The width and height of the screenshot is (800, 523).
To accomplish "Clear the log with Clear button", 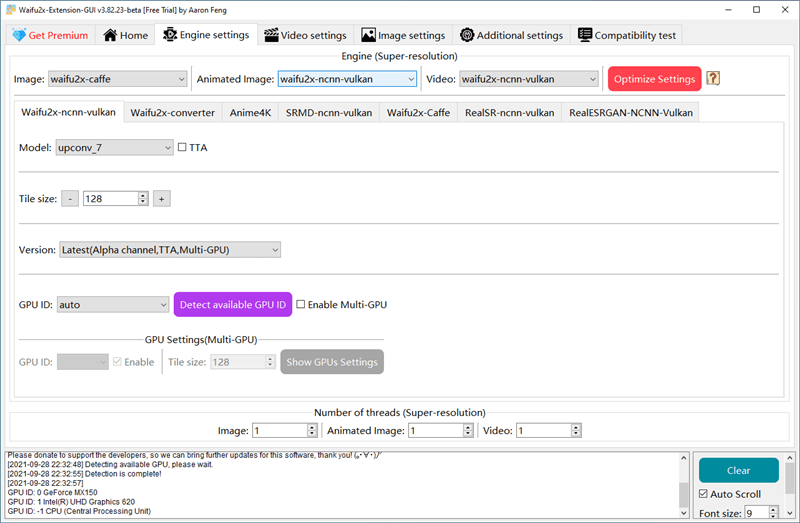I will 739,470.
